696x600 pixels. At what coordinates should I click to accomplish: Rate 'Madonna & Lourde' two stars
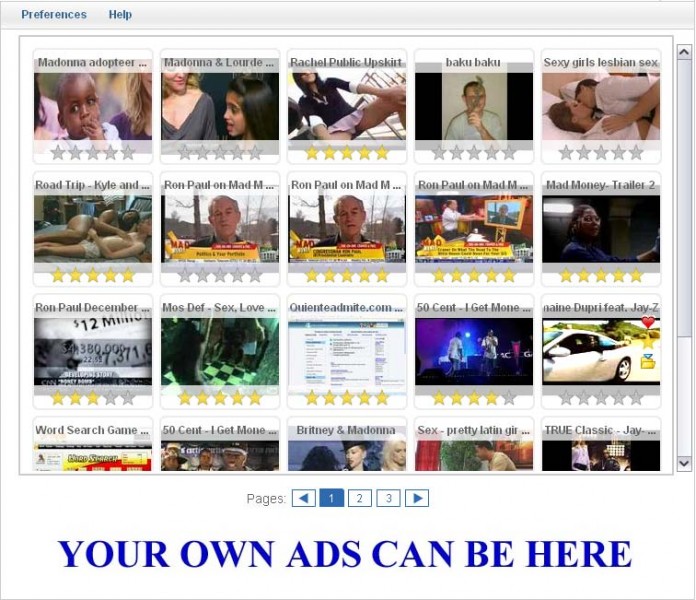(202, 153)
